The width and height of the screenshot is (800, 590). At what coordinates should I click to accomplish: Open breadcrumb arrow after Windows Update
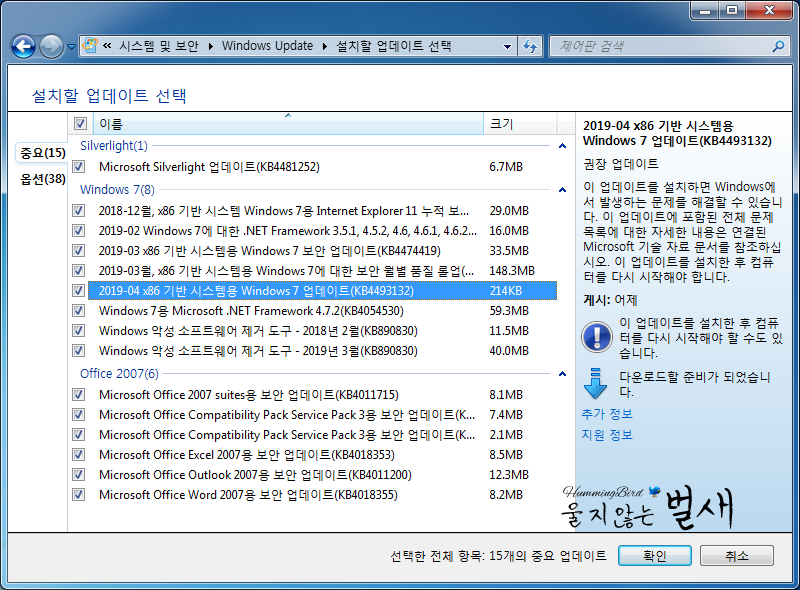(324, 46)
